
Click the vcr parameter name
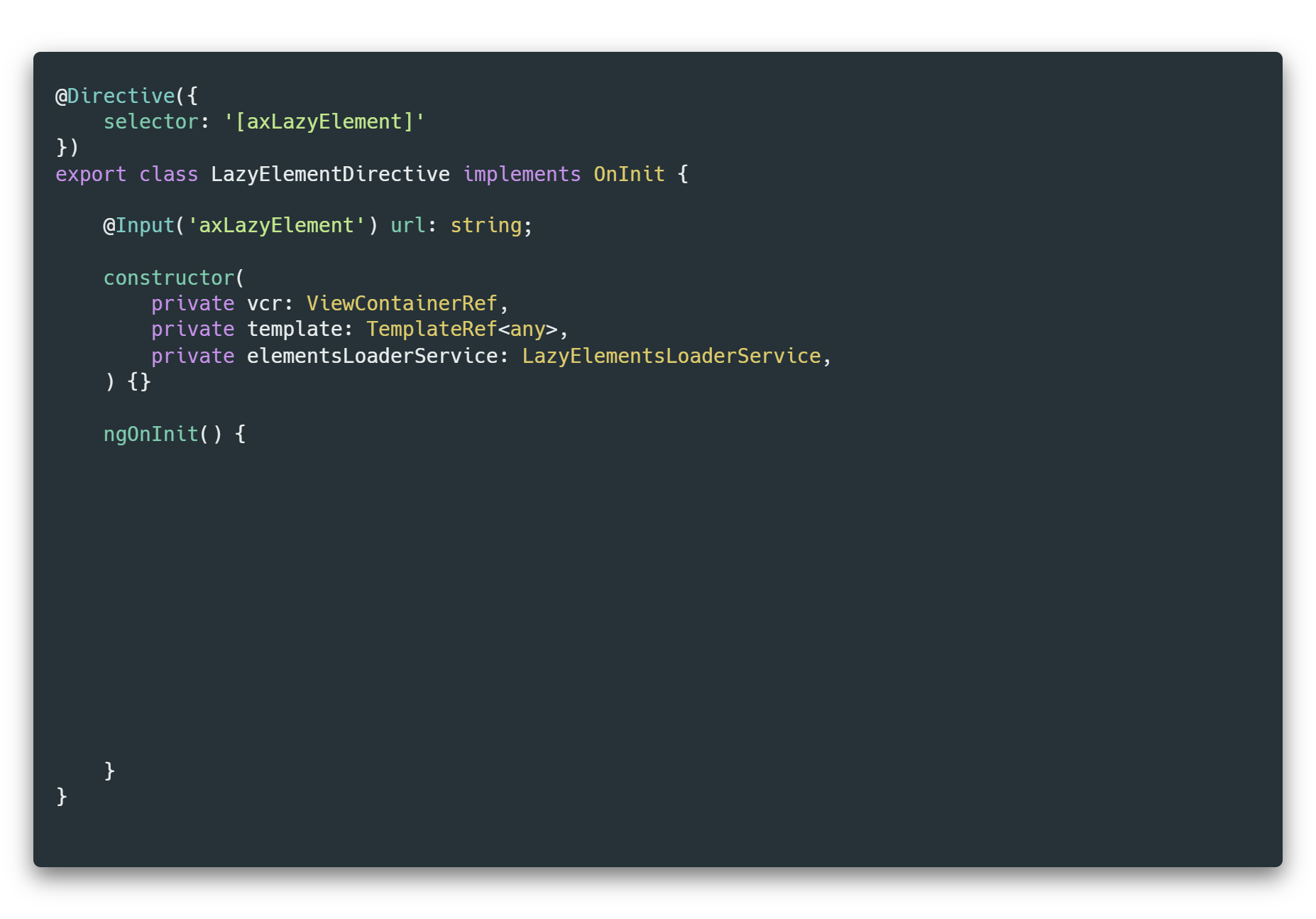point(265,304)
